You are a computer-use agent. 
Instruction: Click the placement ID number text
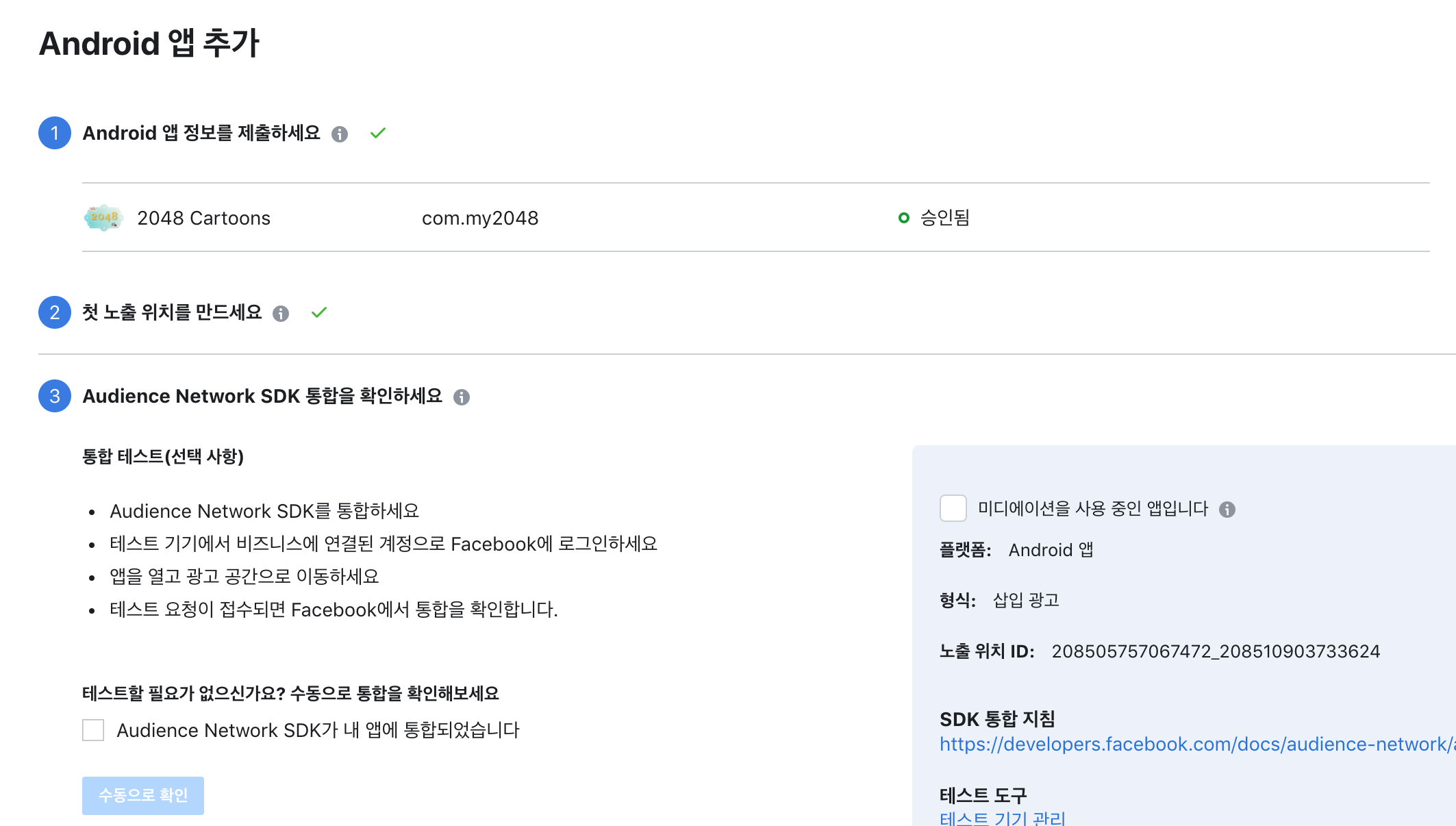[x=1216, y=651]
